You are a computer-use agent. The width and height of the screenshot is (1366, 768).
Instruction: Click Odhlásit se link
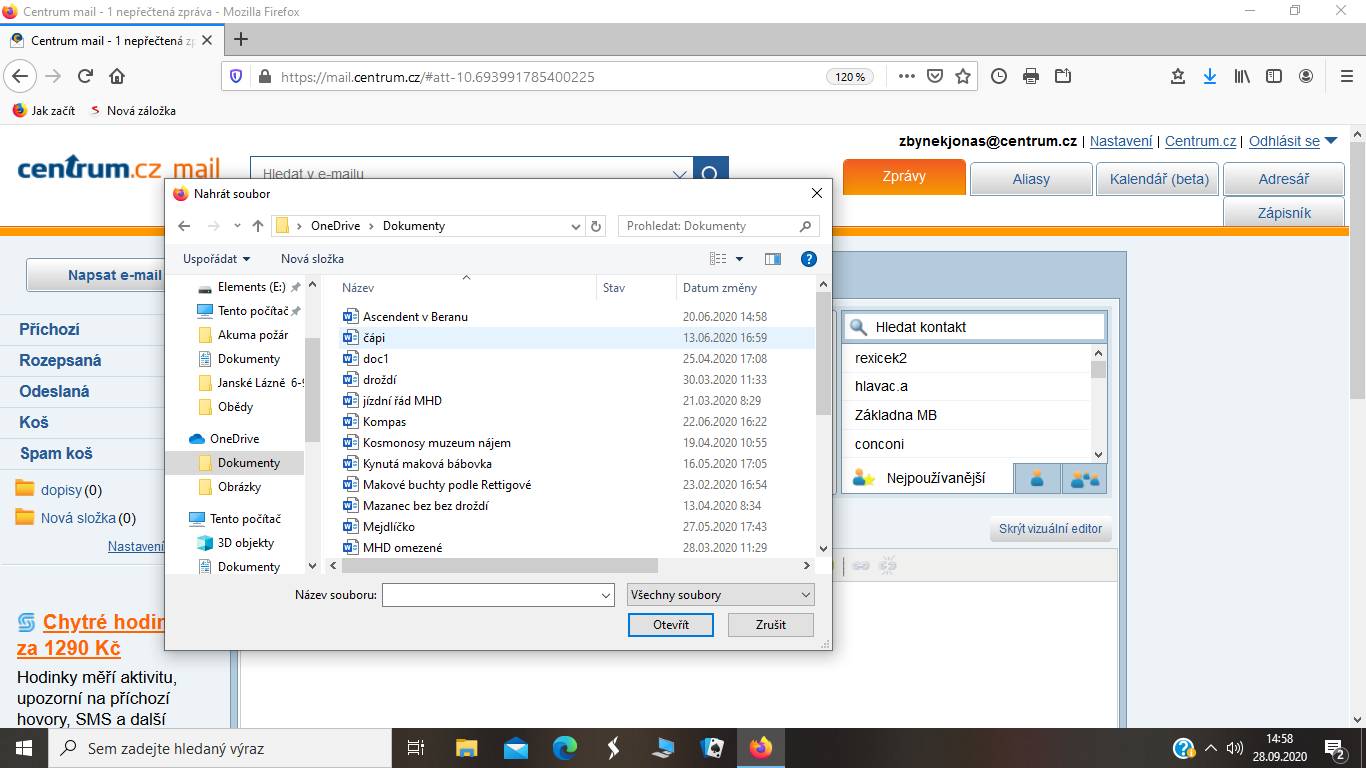point(1284,141)
